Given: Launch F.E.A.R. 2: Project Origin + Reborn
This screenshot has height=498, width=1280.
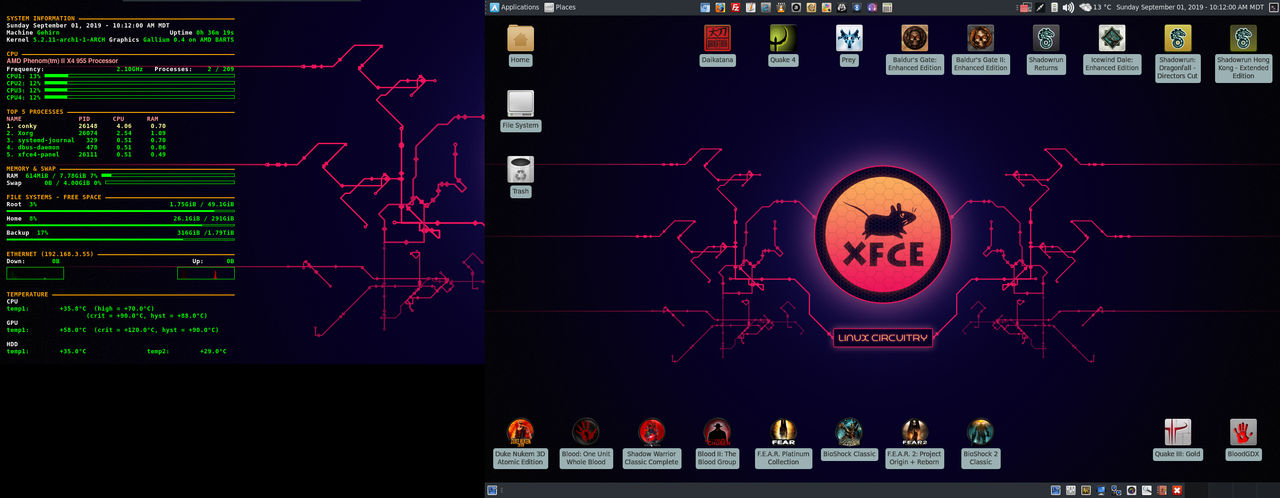Looking at the screenshot, I should tap(914, 444).
